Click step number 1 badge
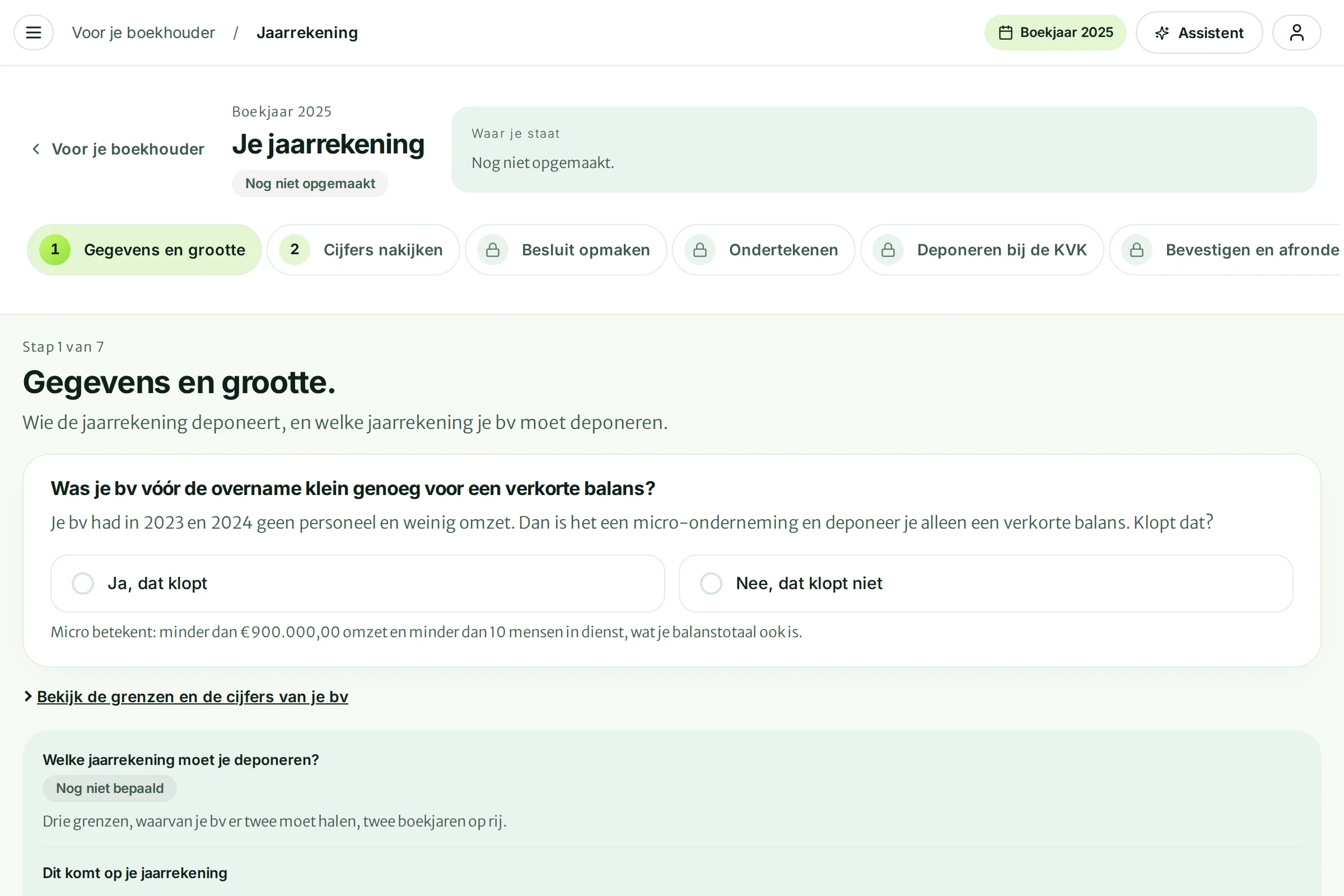This screenshot has height=896, width=1344. pos(55,250)
